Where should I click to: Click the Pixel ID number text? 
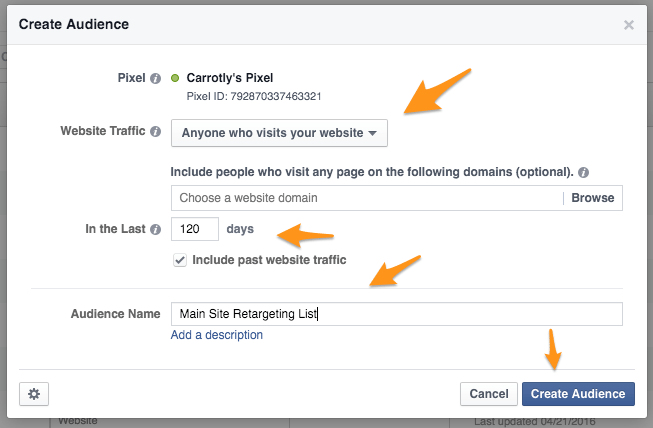tap(276, 97)
